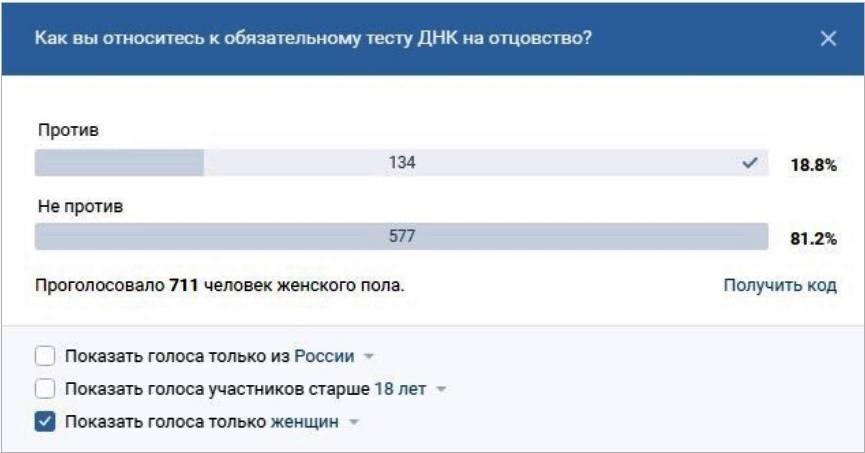Open the country dropdown arrow next to России

(369, 357)
